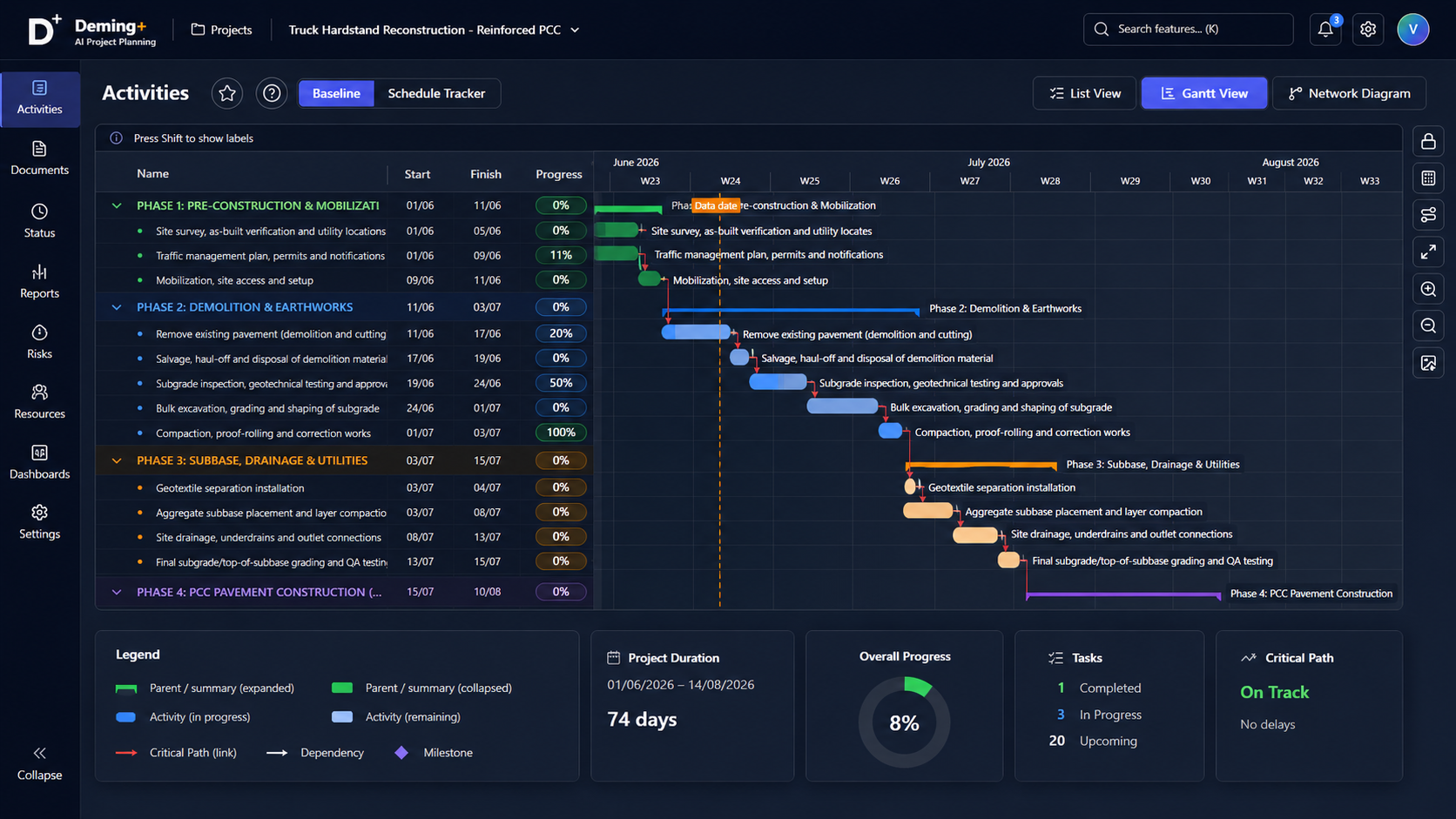Viewport: 1456px width, 819px height.
Task: Open Reports from the sidebar
Action: click(40, 282)
